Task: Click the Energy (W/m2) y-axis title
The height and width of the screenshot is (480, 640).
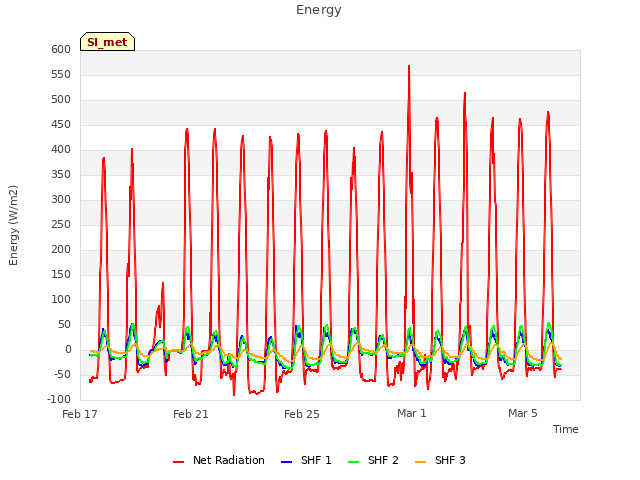Action: click(x=13, y=225)
